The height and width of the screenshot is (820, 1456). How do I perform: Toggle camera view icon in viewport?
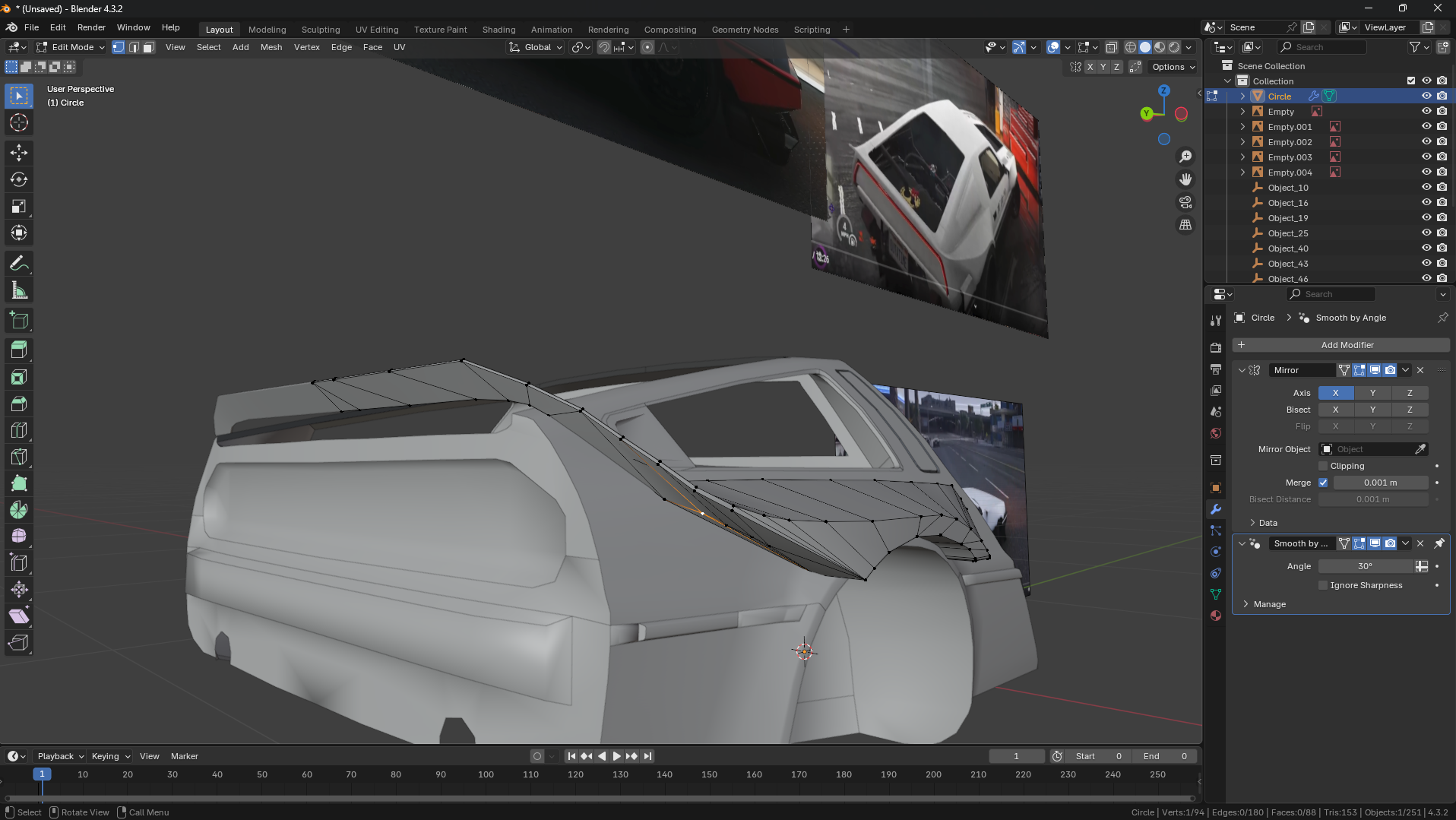click(1185, 202)
